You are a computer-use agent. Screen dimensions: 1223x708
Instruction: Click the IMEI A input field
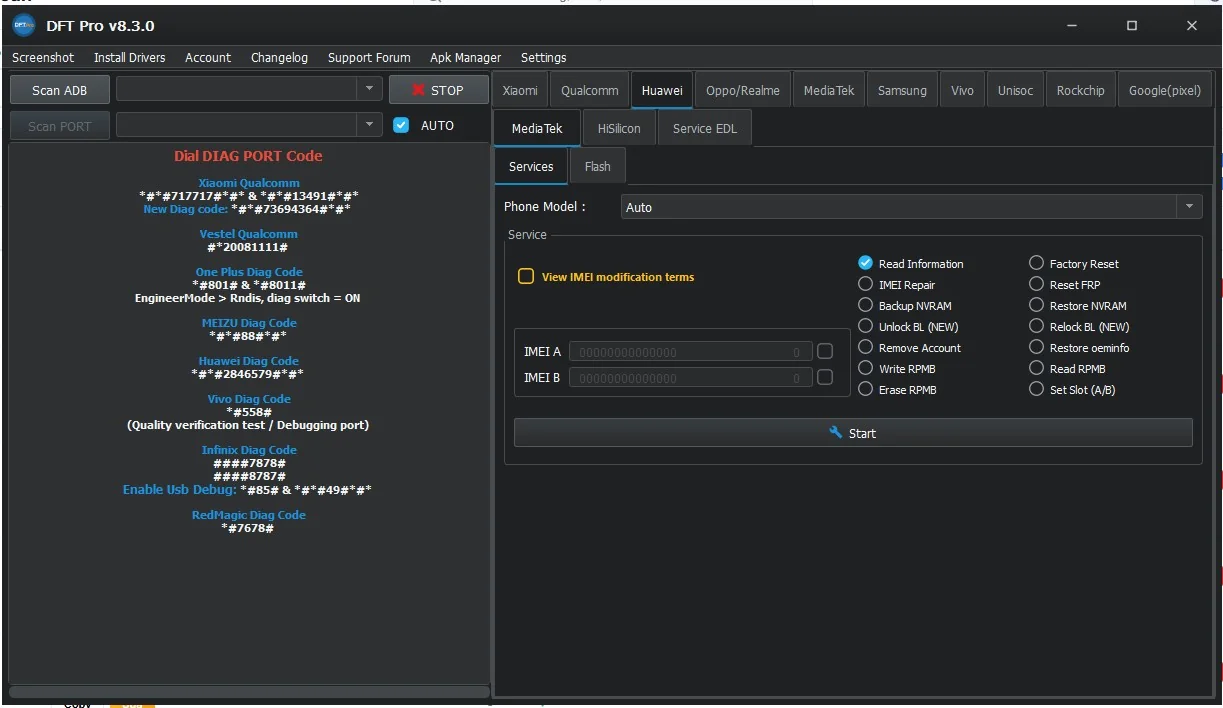click(x=690, y=352)
